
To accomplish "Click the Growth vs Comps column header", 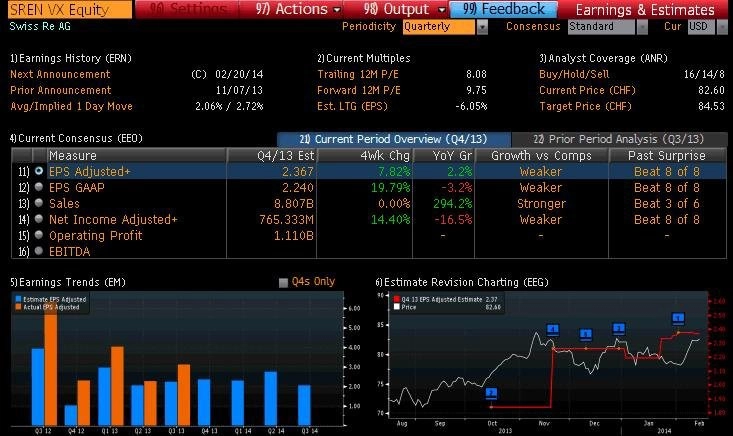I will [x=541, y=156].
